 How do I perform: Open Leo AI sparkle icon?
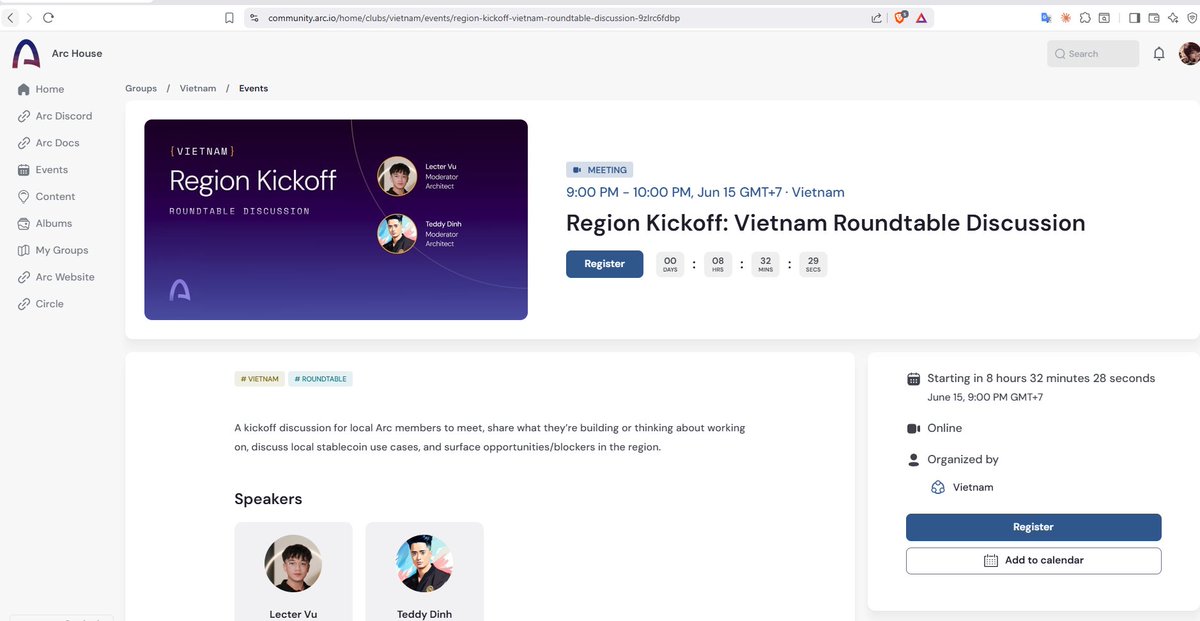pyautogui.click(x=1173, y=18)
